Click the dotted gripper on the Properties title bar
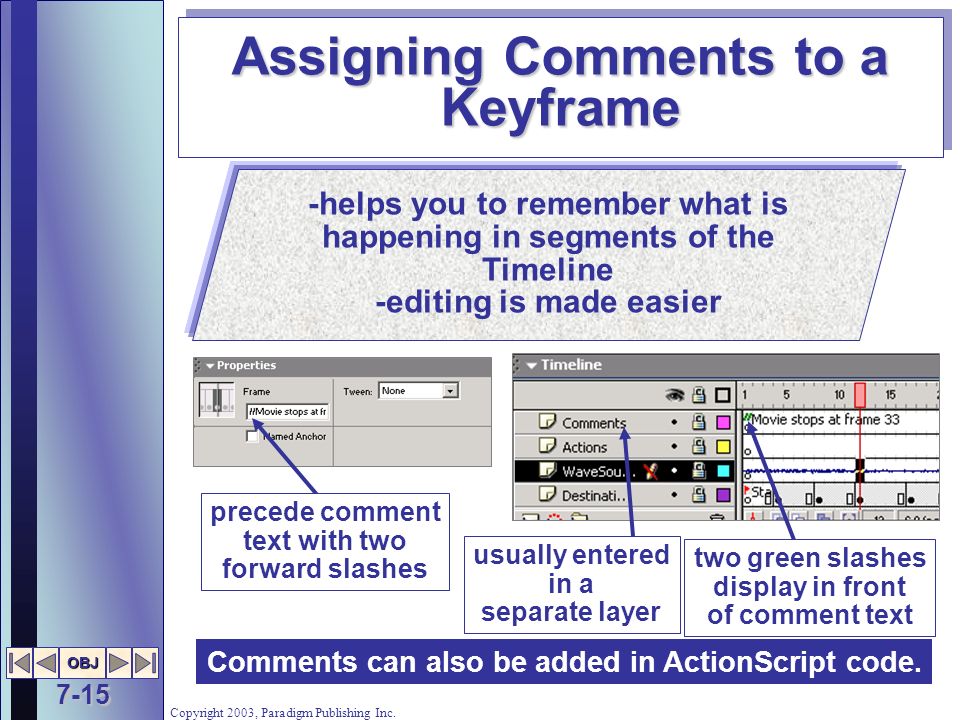Image resolution: width=960 pixels, height=720 pixels. tap(198, 366)
